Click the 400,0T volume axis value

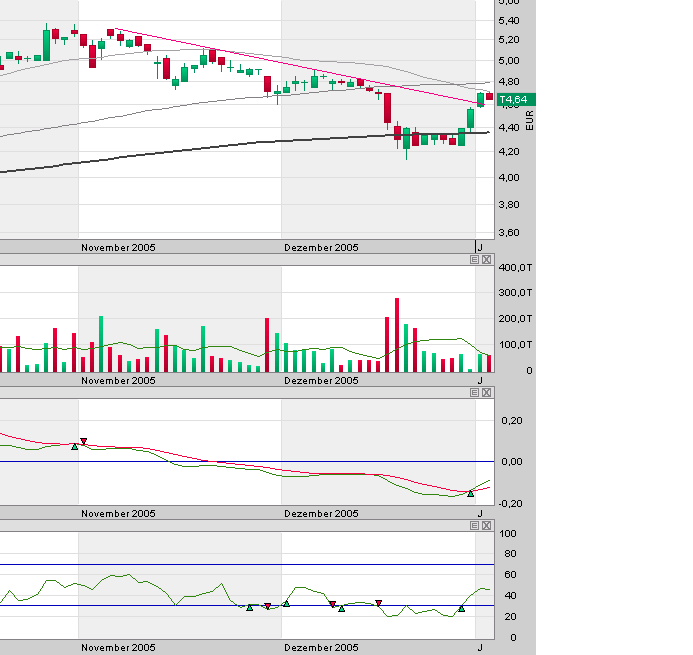pyautogui.click(x=515, y=267)
